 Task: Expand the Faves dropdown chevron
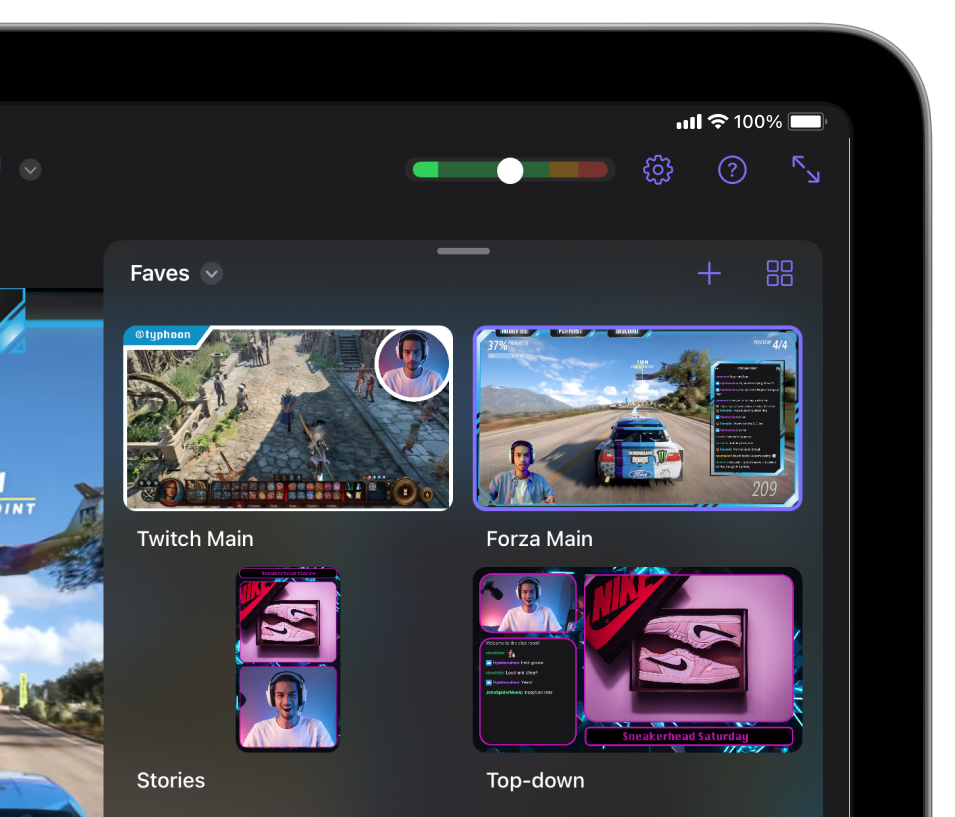(x=211, y=274)
